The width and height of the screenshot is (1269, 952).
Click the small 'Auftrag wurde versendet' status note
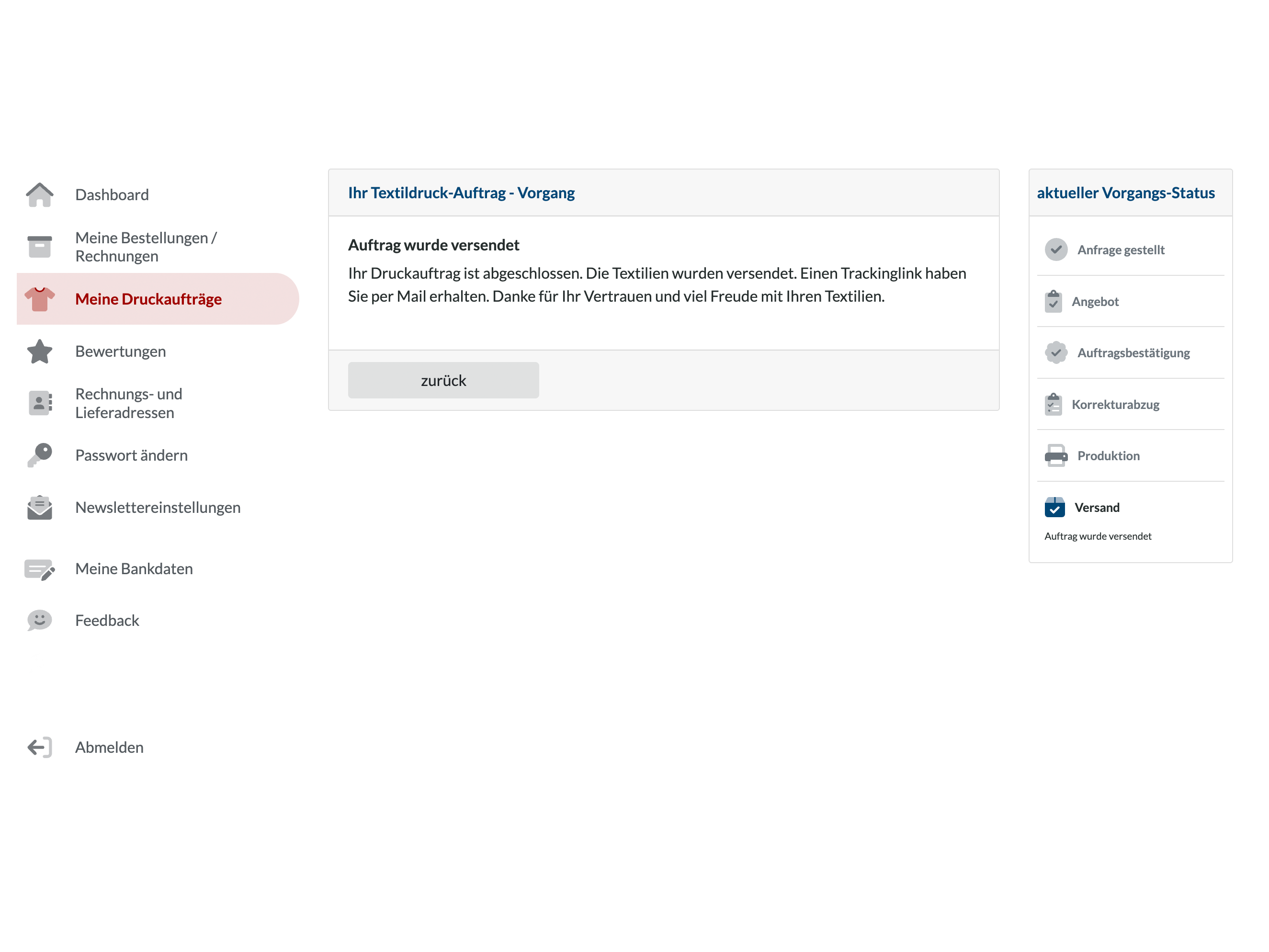1098,536
